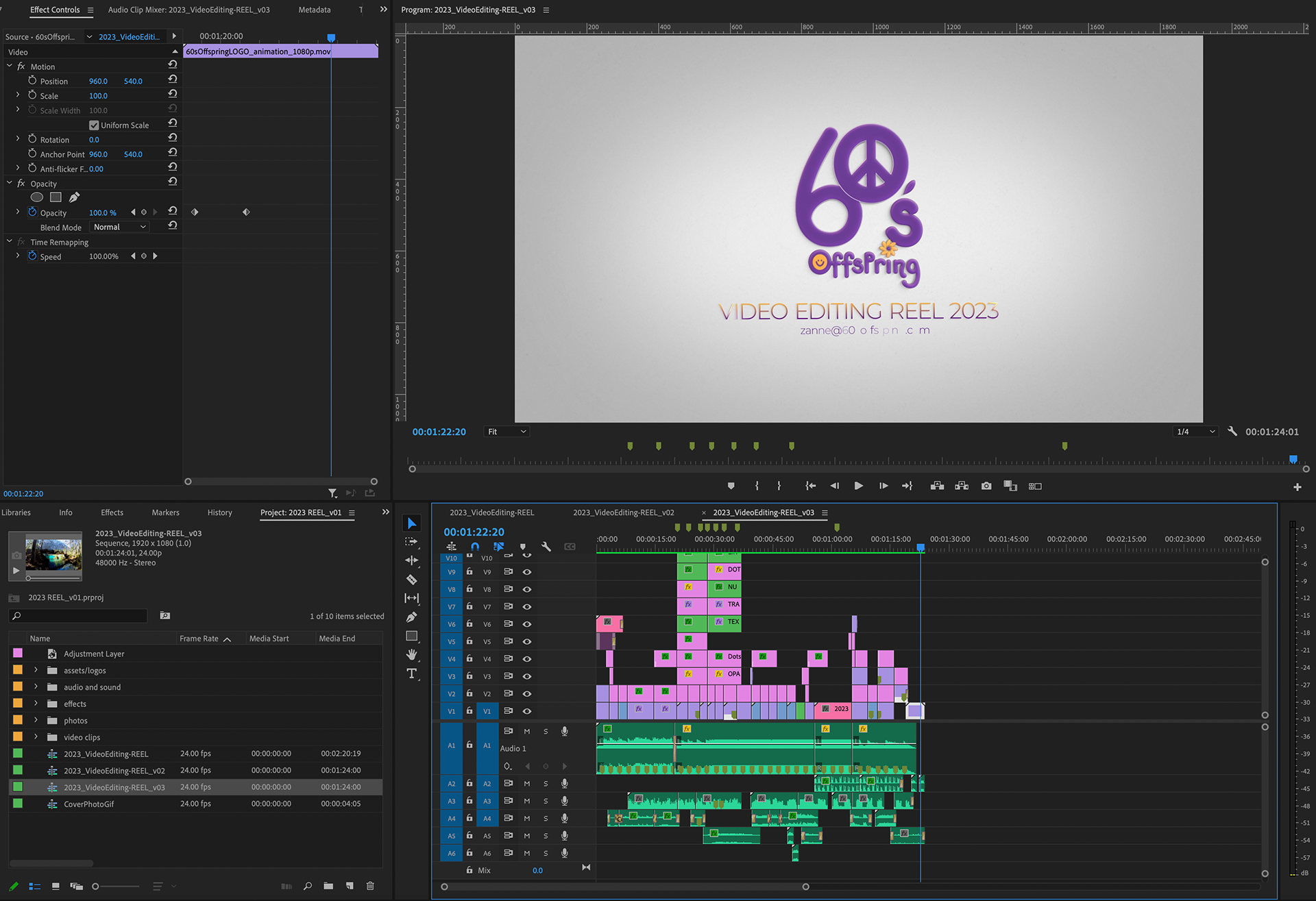1316x901 pixels.
Task: Solo audio track A3
Action: [x=546, y=801]
